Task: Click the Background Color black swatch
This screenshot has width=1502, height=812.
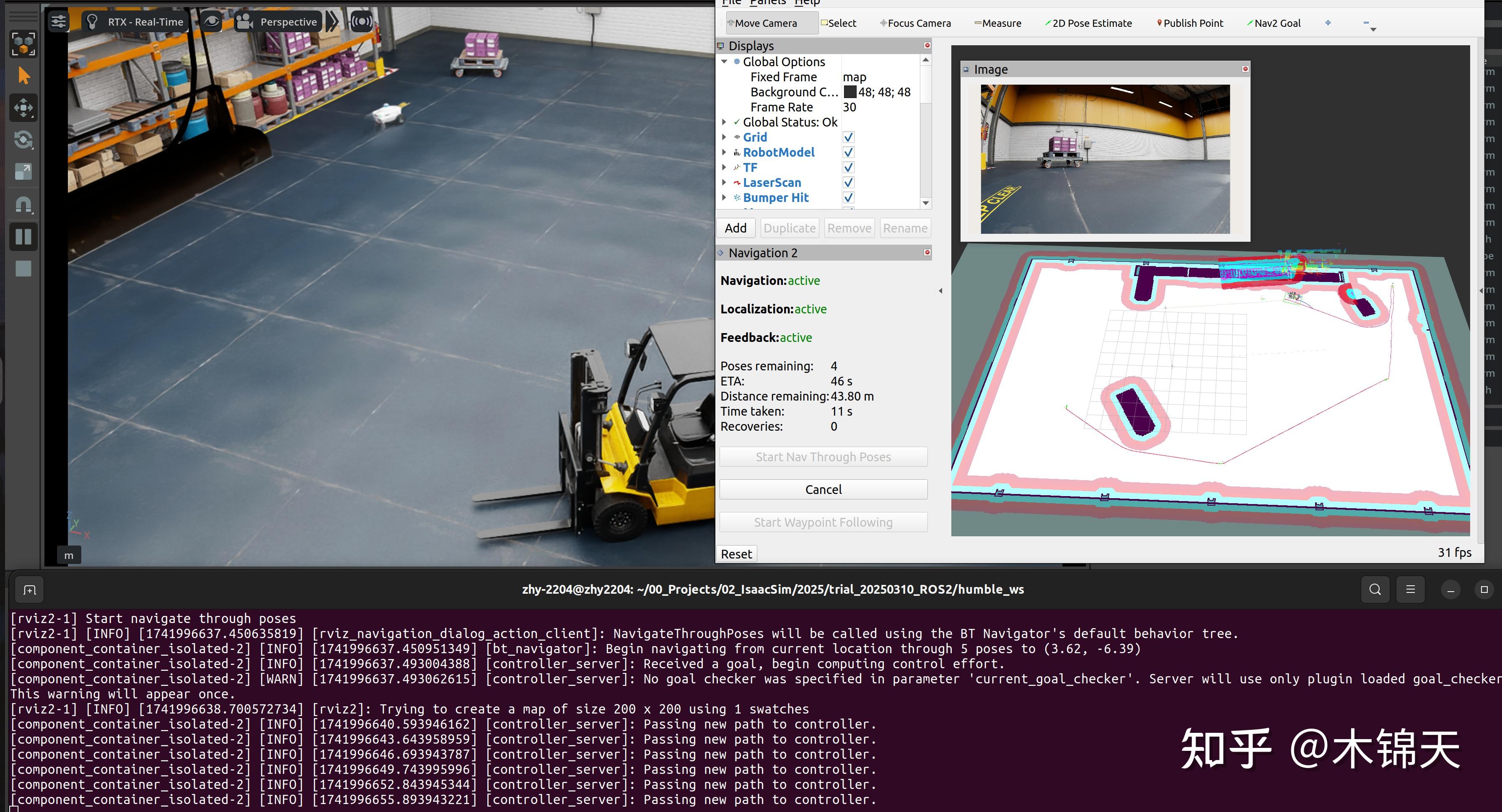Action: [x=850, y=92]
